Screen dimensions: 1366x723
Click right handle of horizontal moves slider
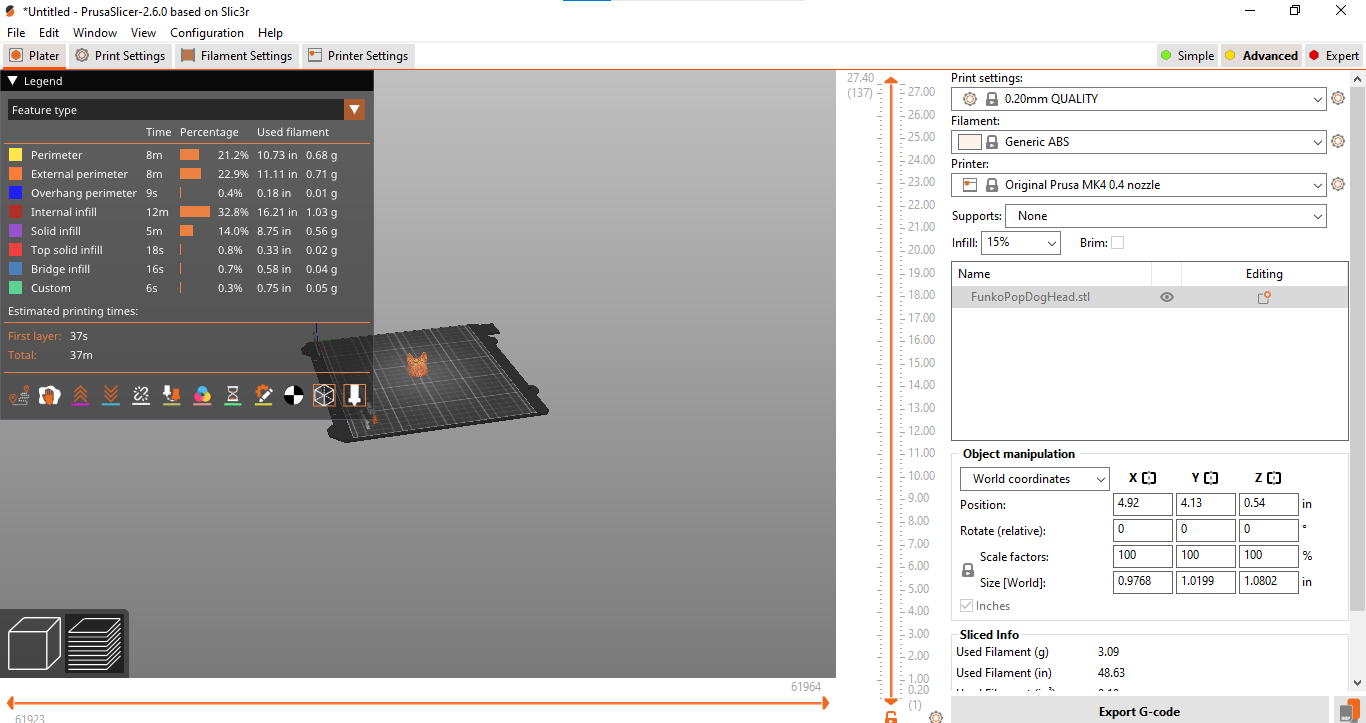click(x=827, y=703)
